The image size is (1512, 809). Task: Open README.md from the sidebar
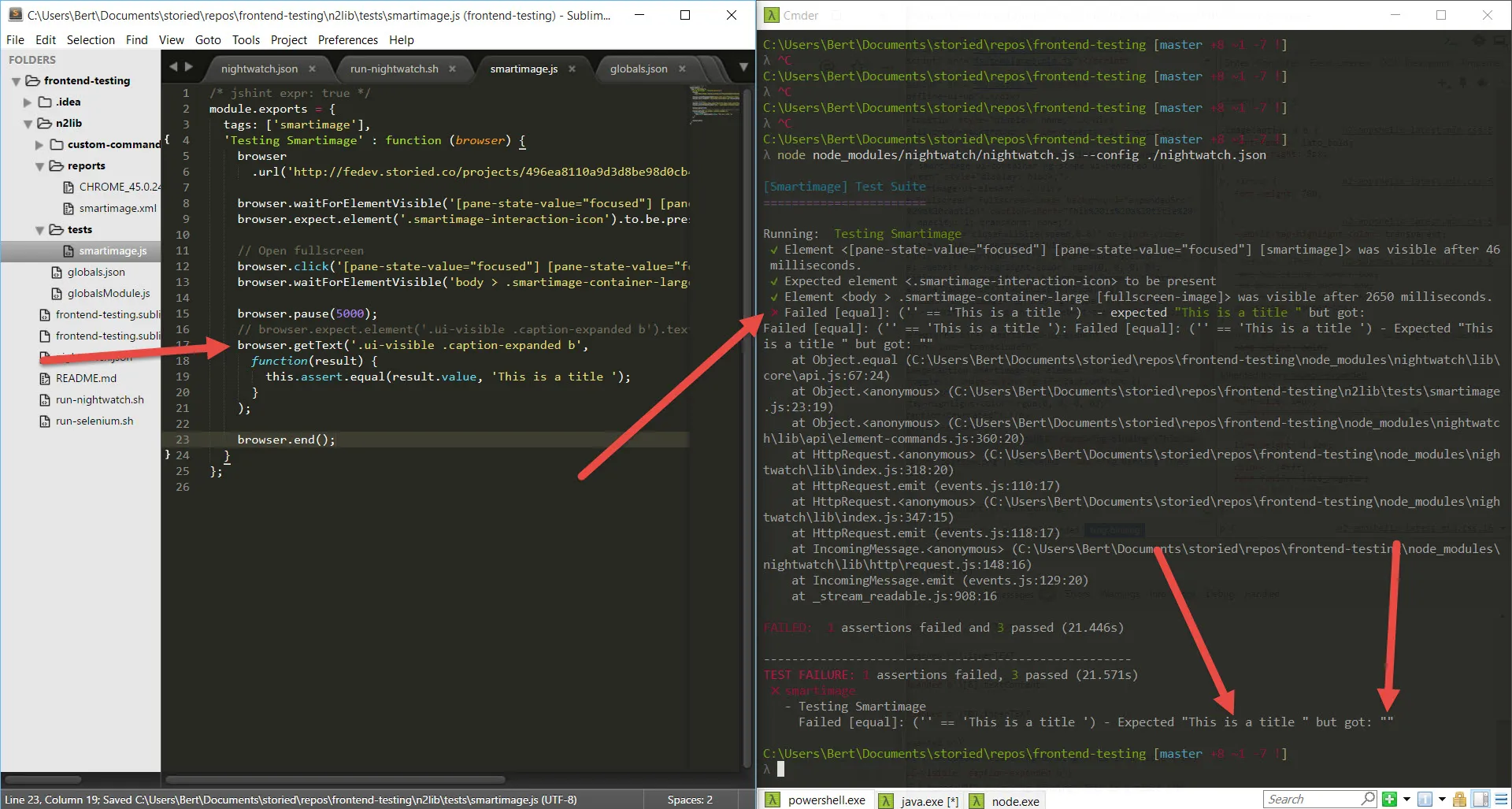click(86, 378)
